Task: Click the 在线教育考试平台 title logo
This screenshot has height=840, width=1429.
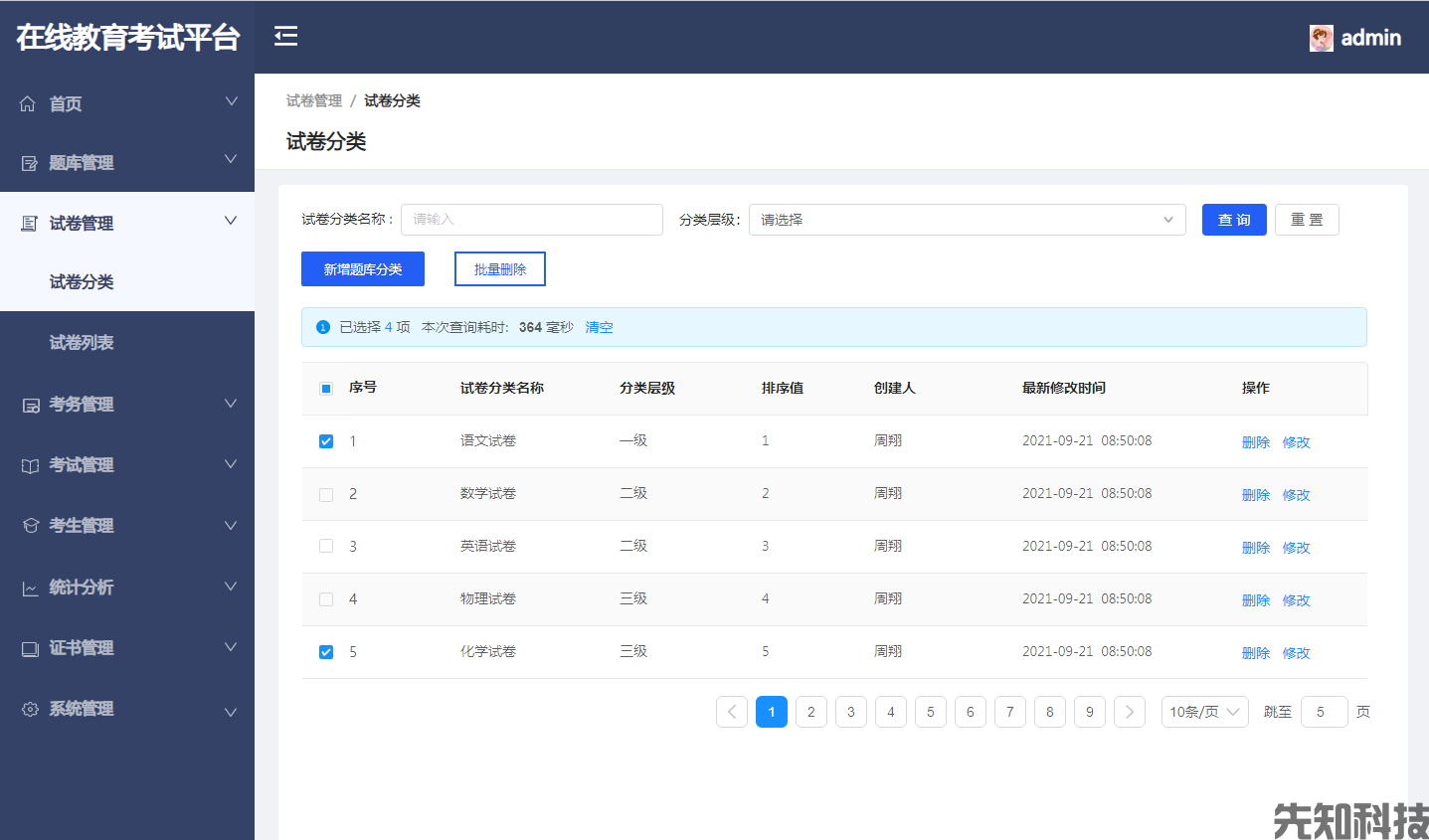Action: [128, 38]
